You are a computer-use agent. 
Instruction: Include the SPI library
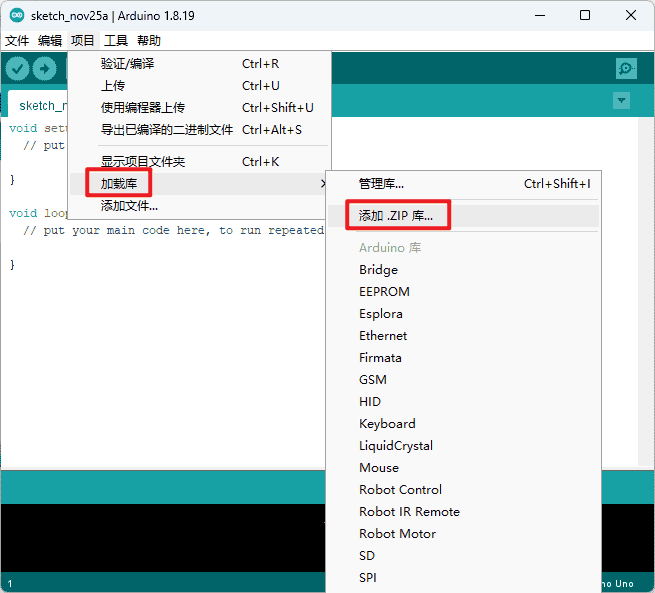(x=463, y=578)
